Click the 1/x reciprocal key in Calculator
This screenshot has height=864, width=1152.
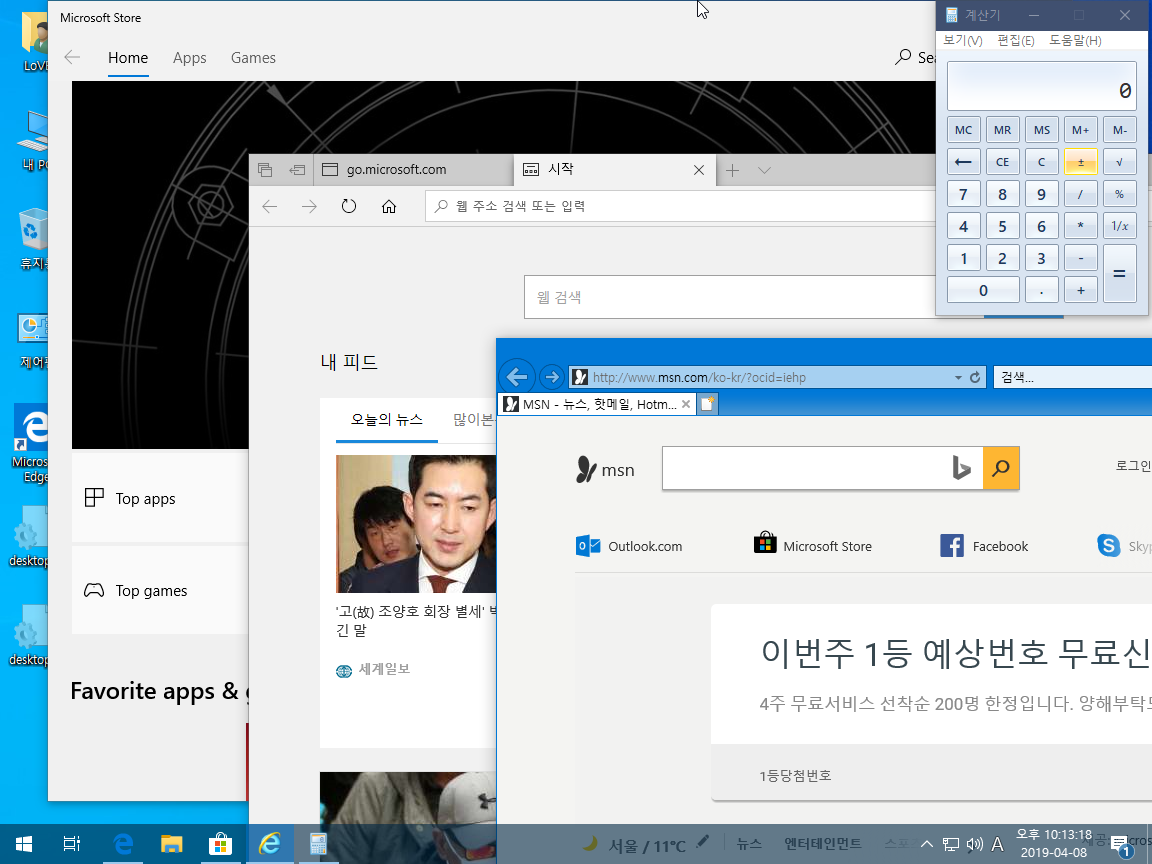1119,226
